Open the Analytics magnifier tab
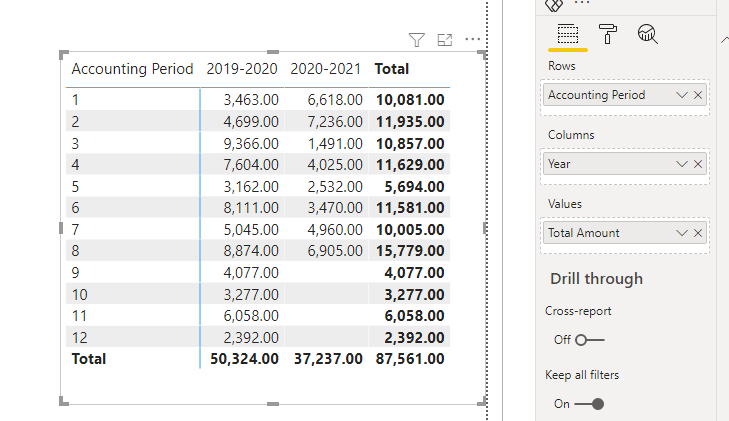 648,34
